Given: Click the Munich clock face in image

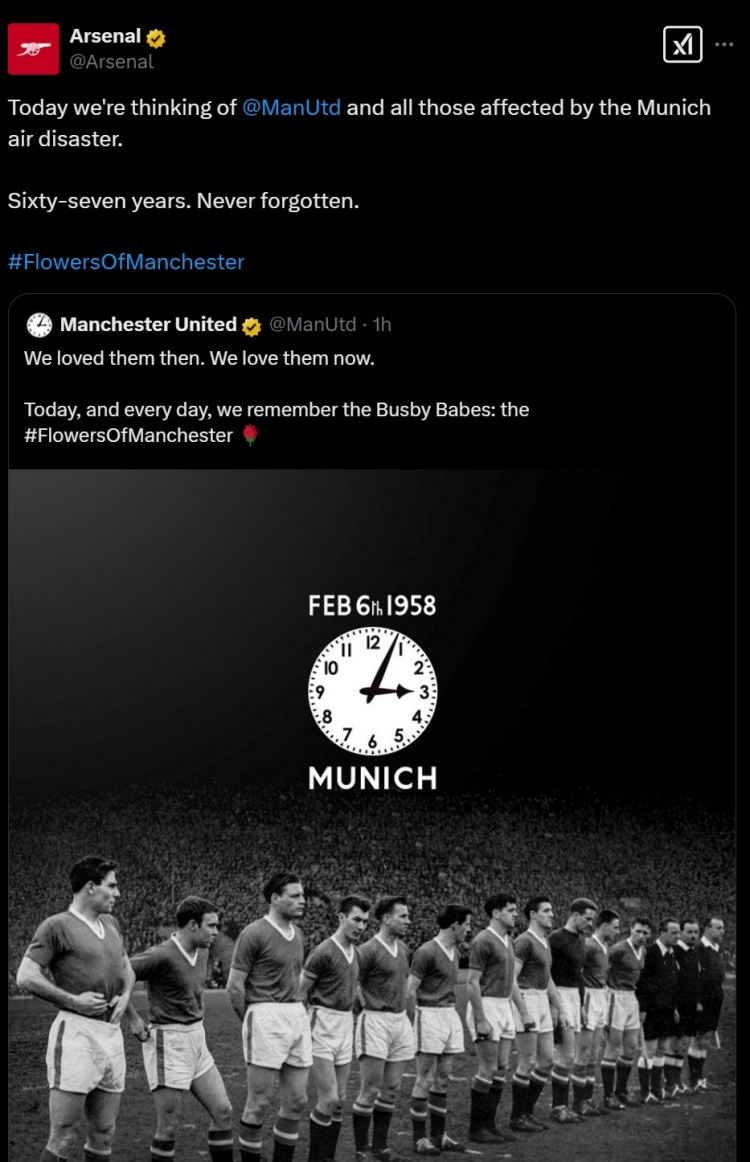Looking at the screenshot, I should [372, 692].
